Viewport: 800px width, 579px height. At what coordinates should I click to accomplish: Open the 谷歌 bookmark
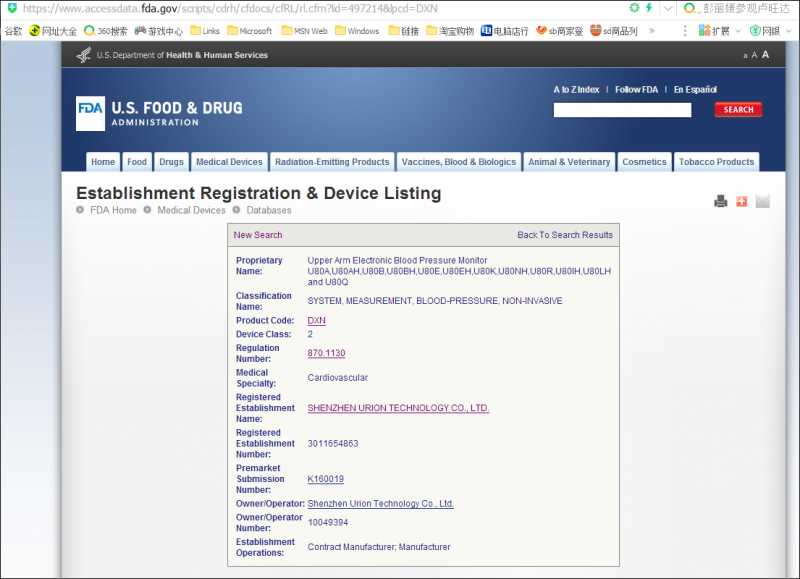[13, 31]
